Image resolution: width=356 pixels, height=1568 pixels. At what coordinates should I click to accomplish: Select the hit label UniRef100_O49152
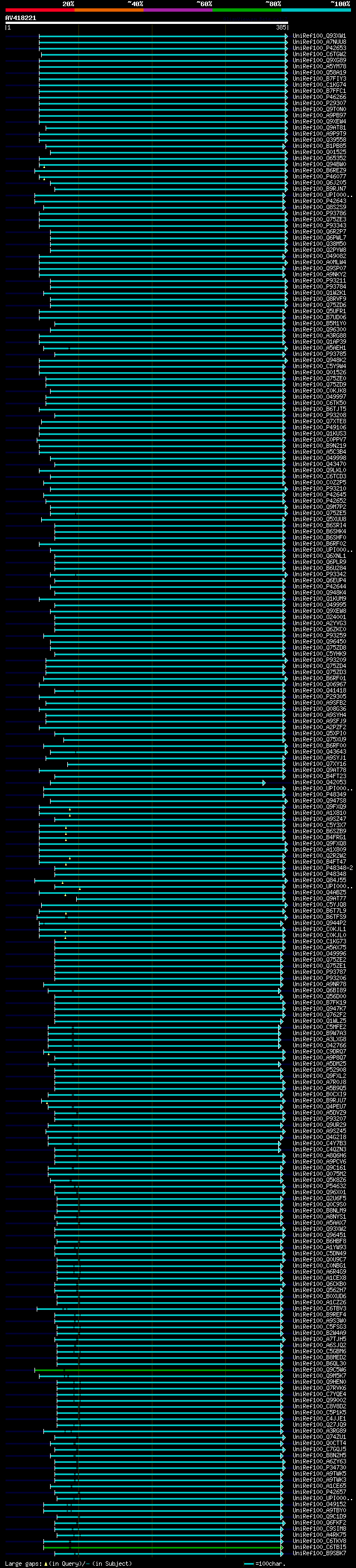(319, 1504)
